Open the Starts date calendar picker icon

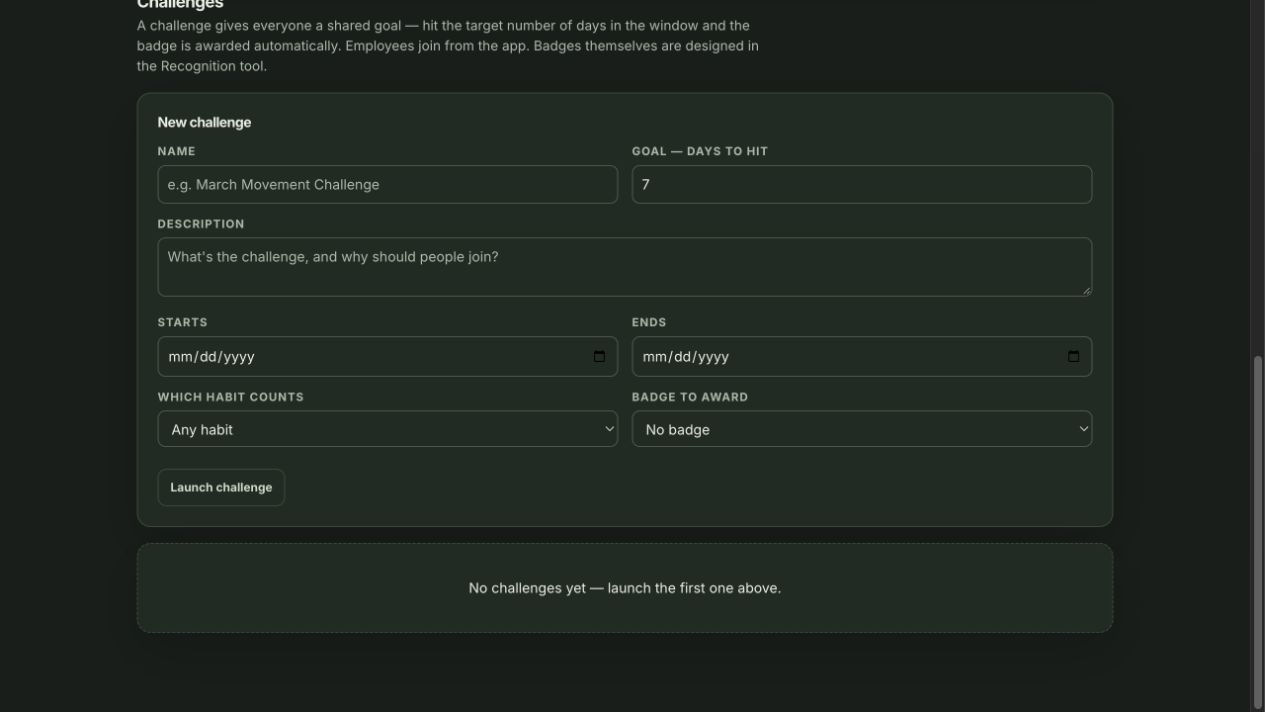[x=599, y=357]
